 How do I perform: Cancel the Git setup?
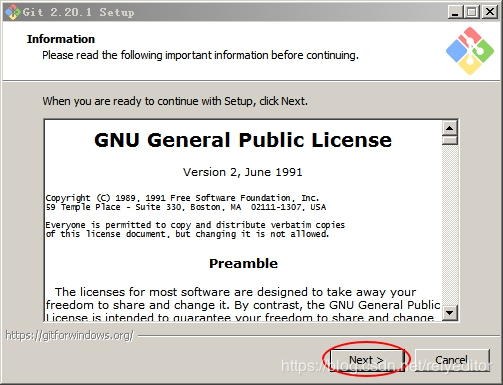452,360
